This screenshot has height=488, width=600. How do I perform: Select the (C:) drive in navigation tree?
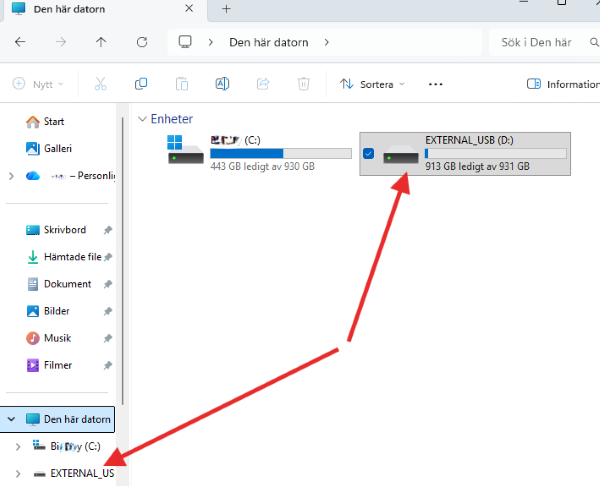tap(67, 446)
